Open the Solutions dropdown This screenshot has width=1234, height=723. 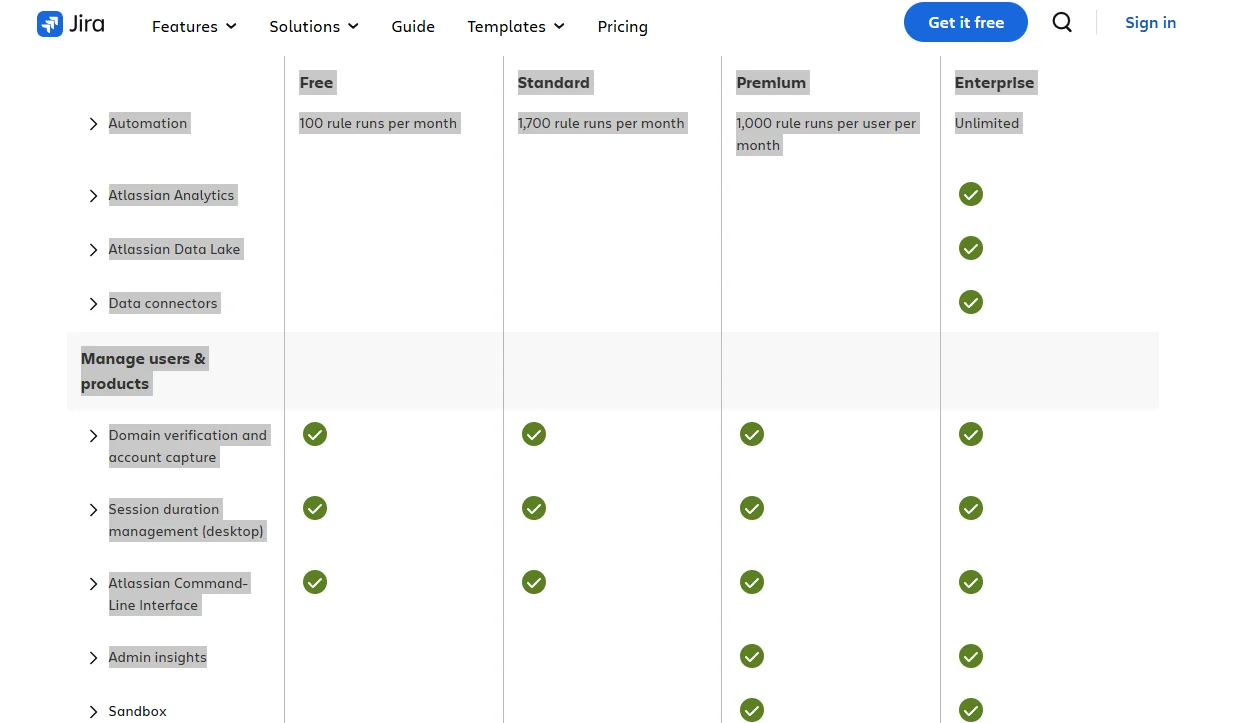tap(313, 27)
